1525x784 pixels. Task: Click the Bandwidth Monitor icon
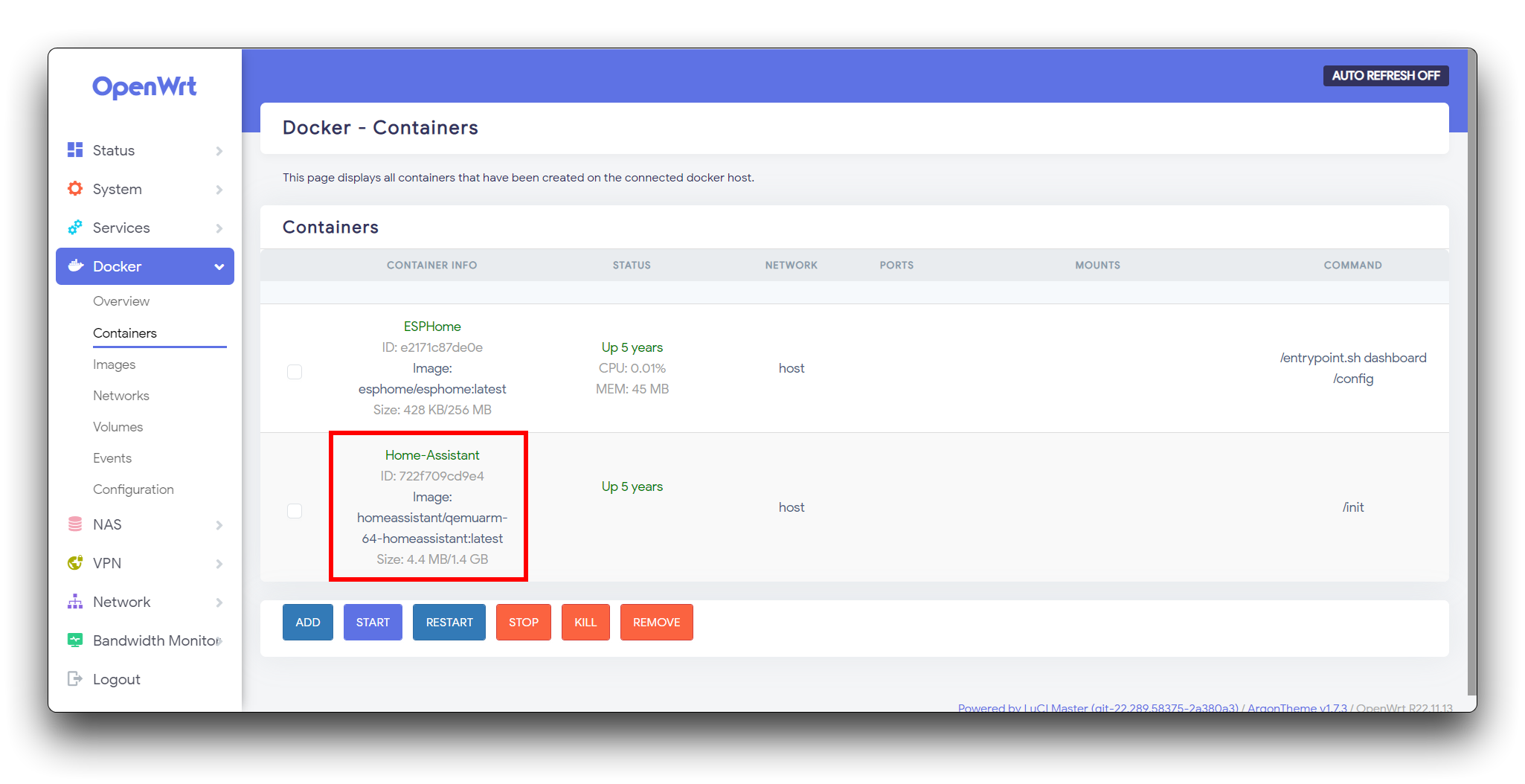point(75,640)
